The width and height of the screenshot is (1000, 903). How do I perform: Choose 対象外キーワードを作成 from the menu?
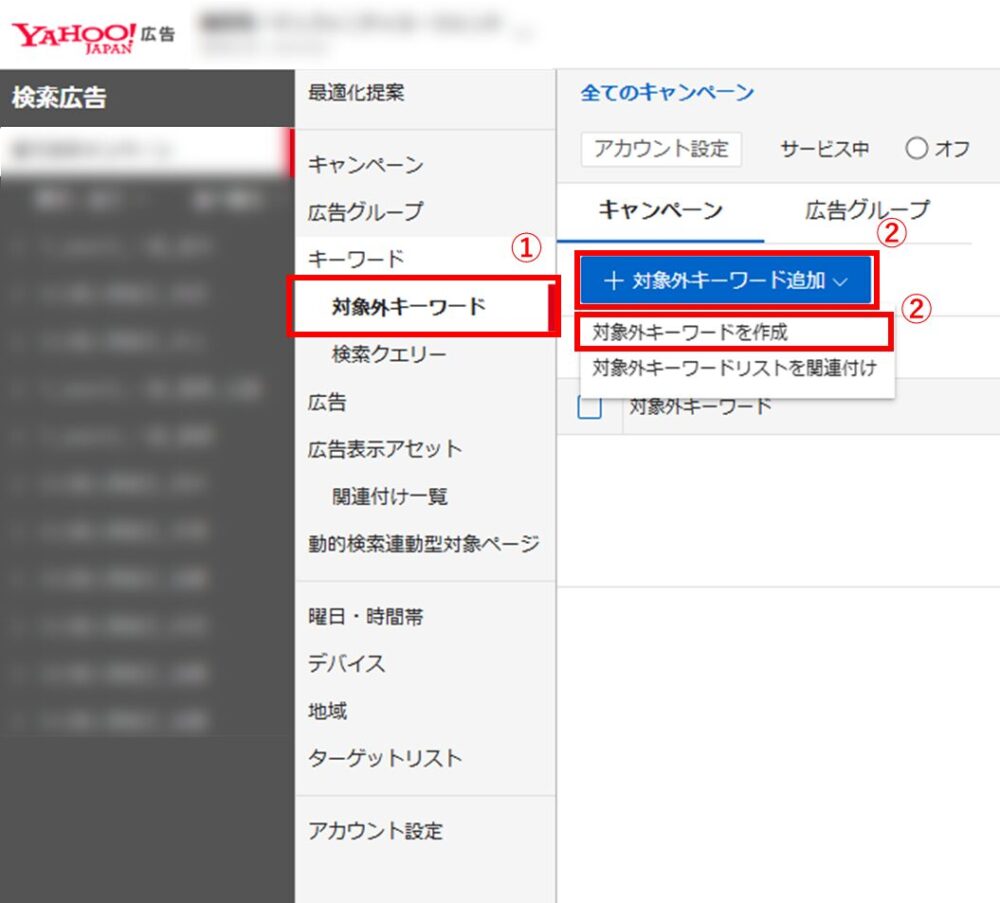[x=690, y=332]
